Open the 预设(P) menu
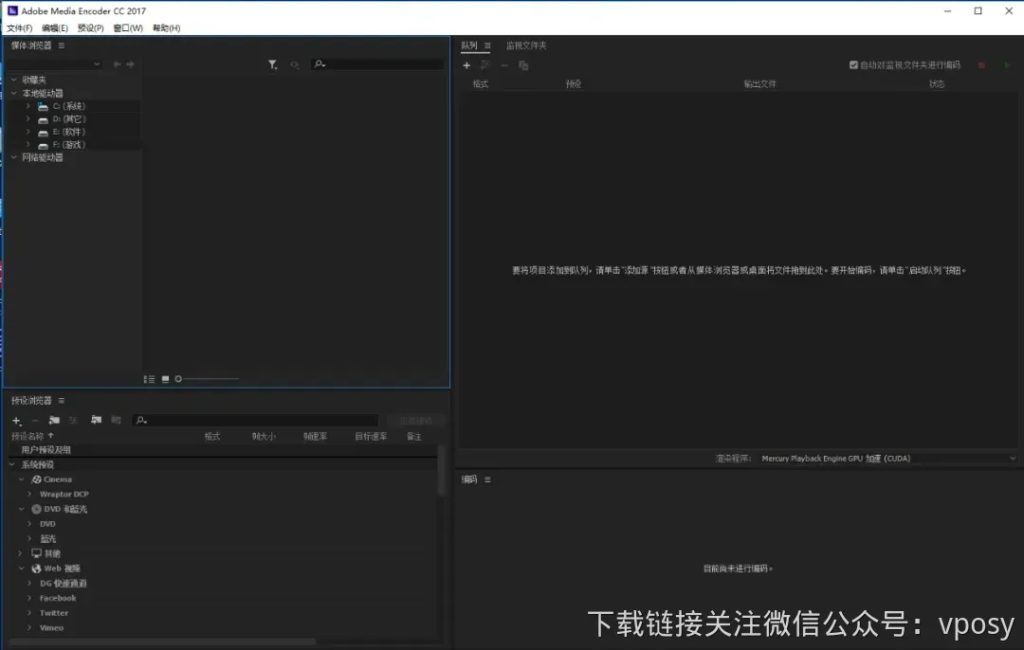This screenshot has height=650, width=1024. point(91,28)
